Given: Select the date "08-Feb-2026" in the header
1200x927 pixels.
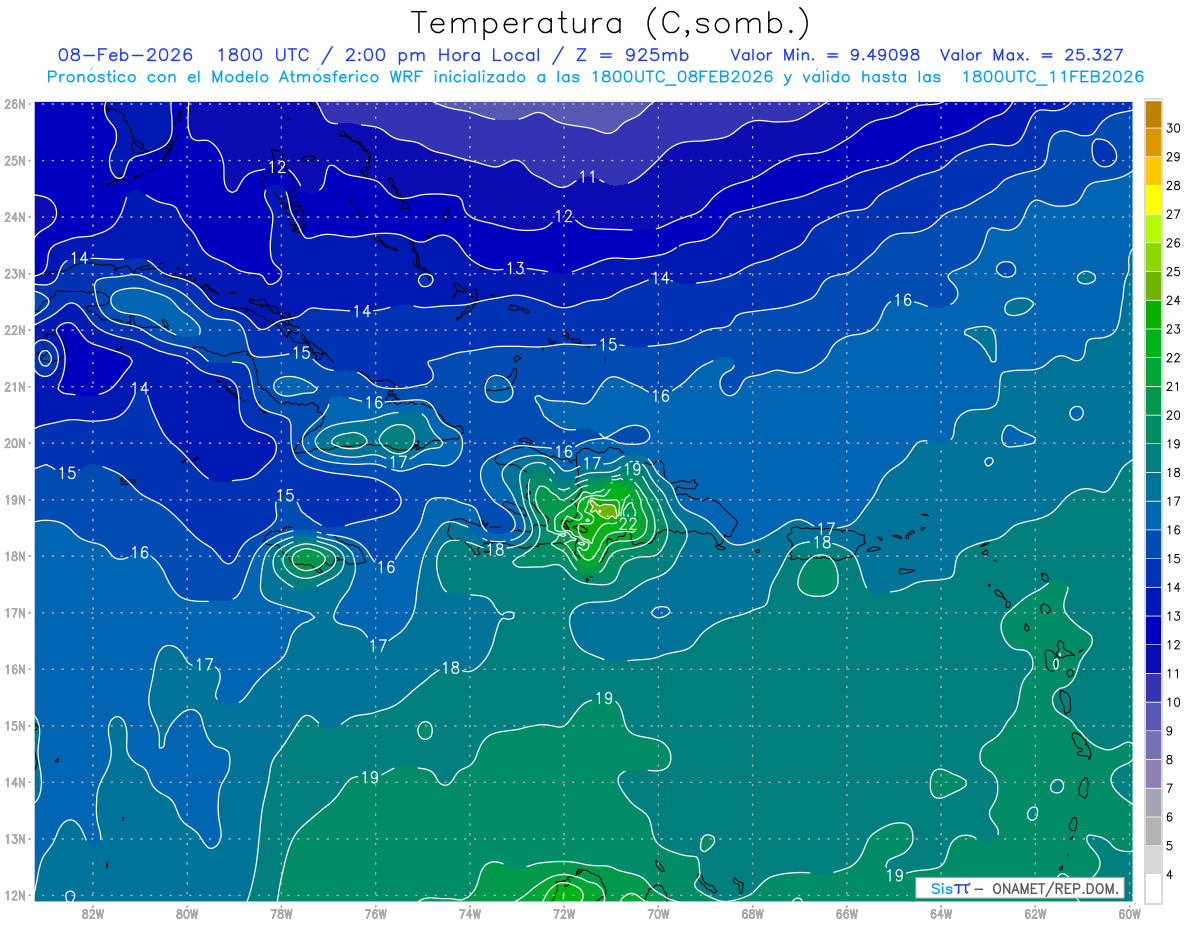Looking at the screenshot, I should point(125,55).
